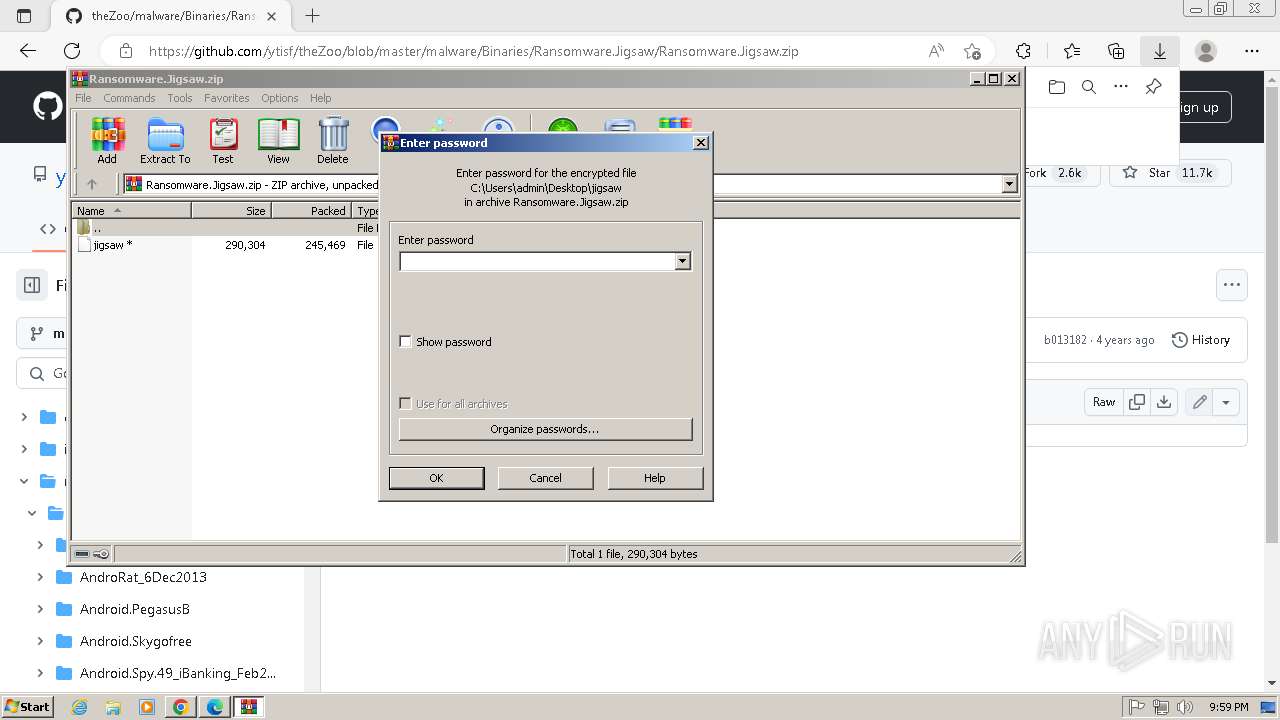
Task: Open the Tools menu
Action: pos(180,98)
